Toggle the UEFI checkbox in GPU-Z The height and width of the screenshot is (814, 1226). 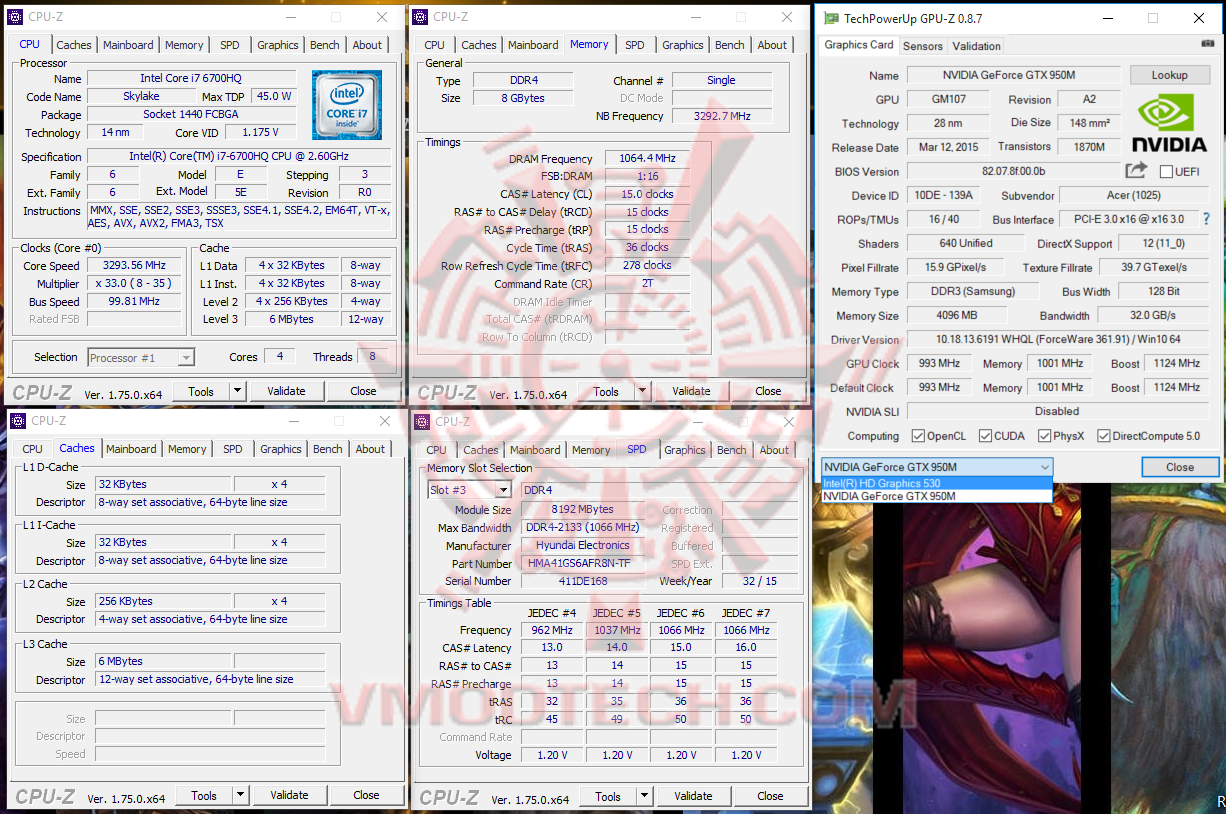click(x=1166, y=172)
